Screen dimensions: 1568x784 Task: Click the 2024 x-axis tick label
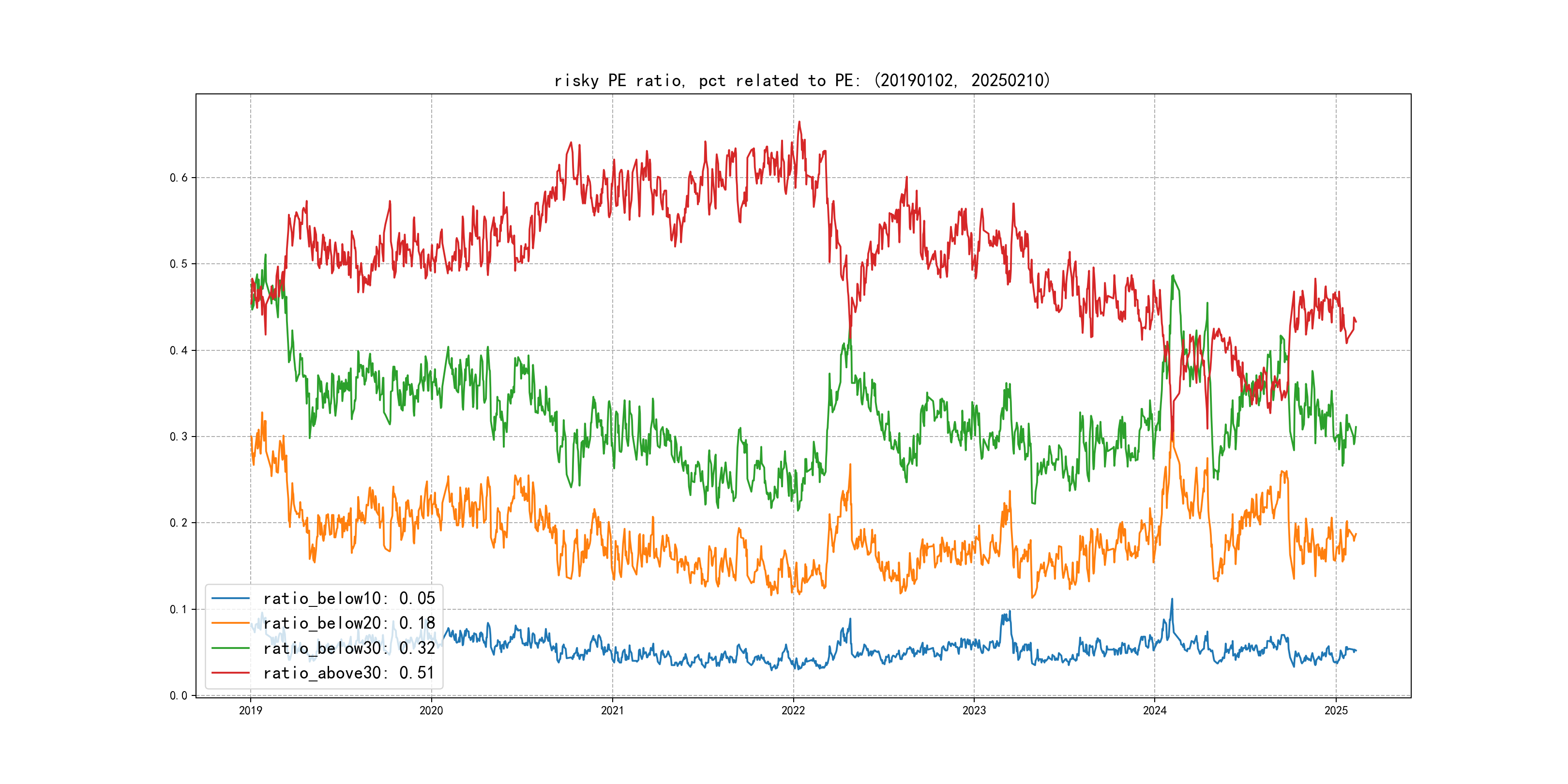[1154, 710]
